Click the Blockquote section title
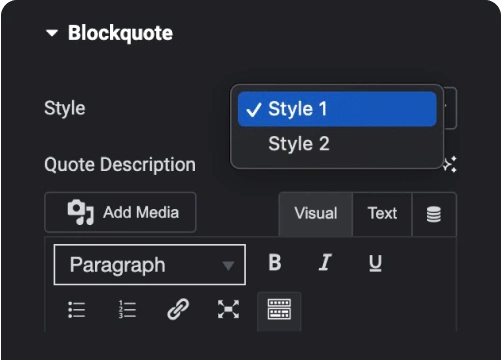 coord(120,33)
